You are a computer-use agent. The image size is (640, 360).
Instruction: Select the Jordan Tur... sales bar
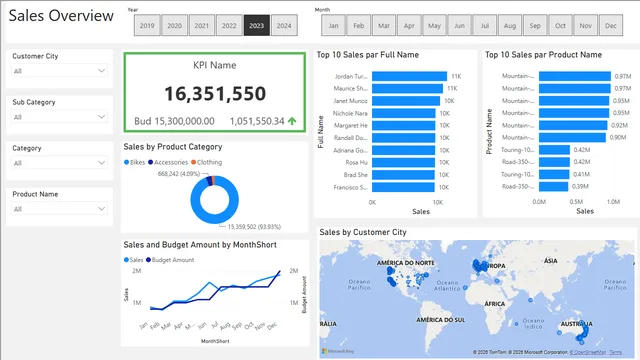pos(409,76)
